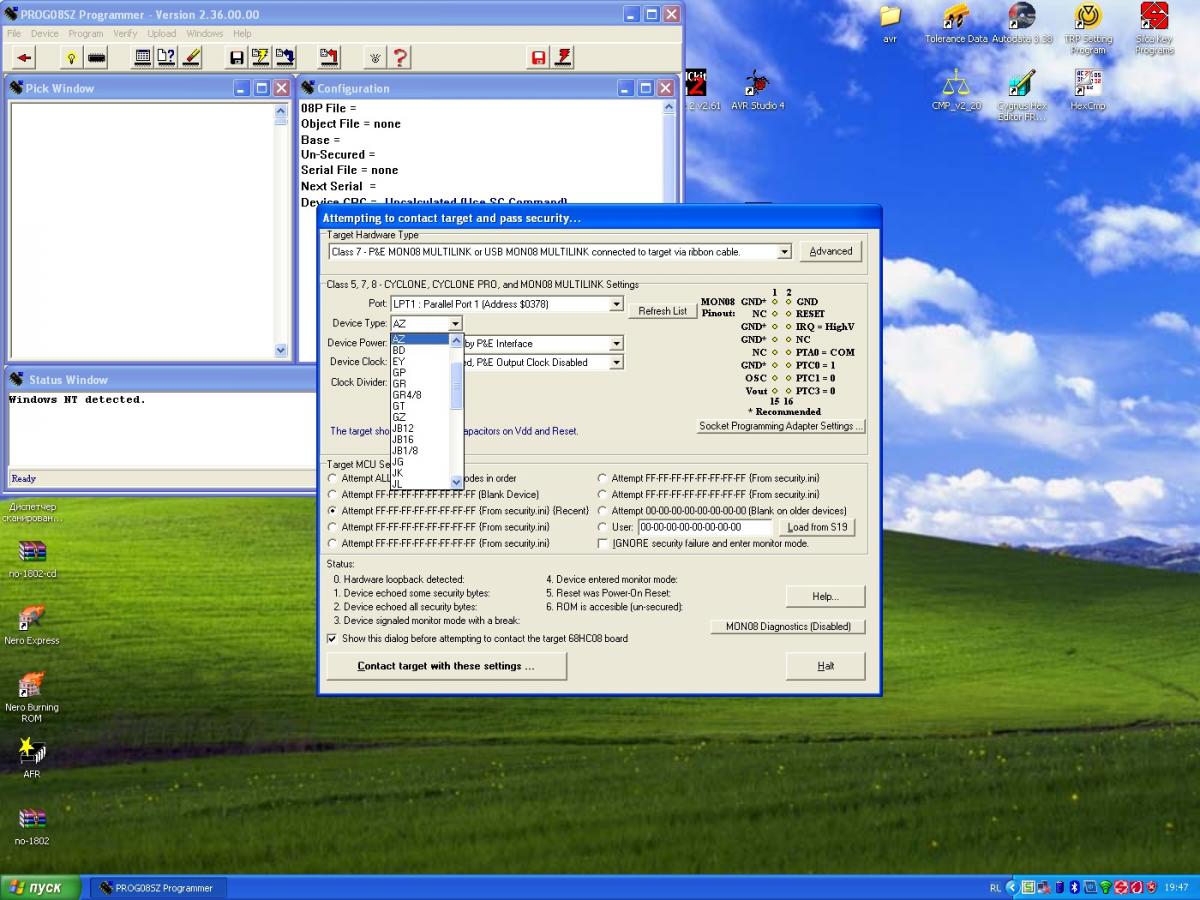Click the red lightning bolt toolbar icon
Viewport: 1200px width, 900px height.
[563, 57]
